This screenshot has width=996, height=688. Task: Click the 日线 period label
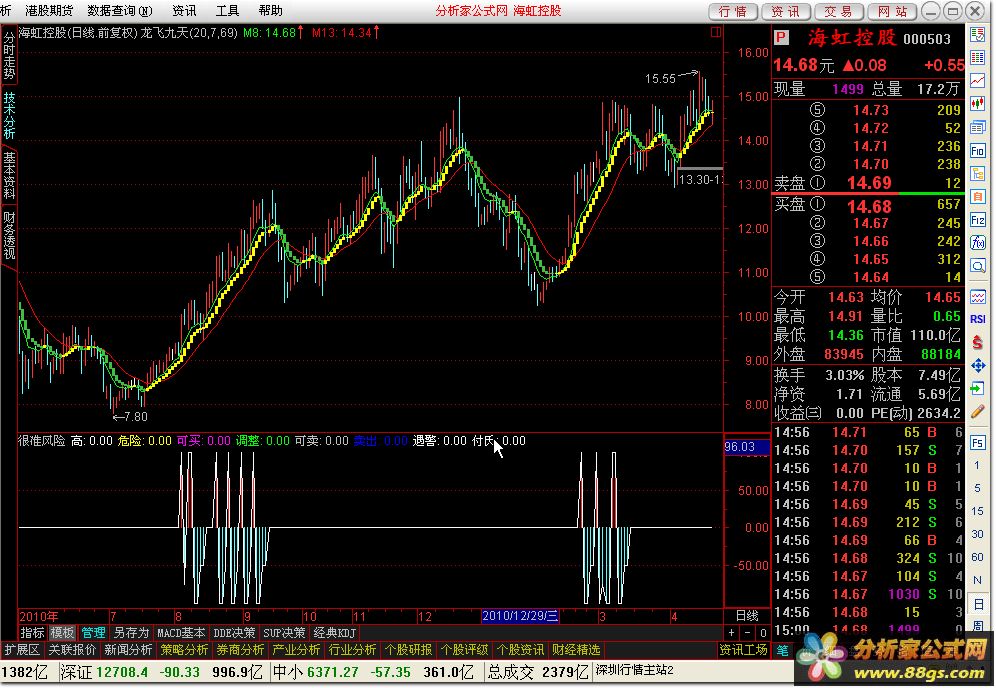click(747, 616)
